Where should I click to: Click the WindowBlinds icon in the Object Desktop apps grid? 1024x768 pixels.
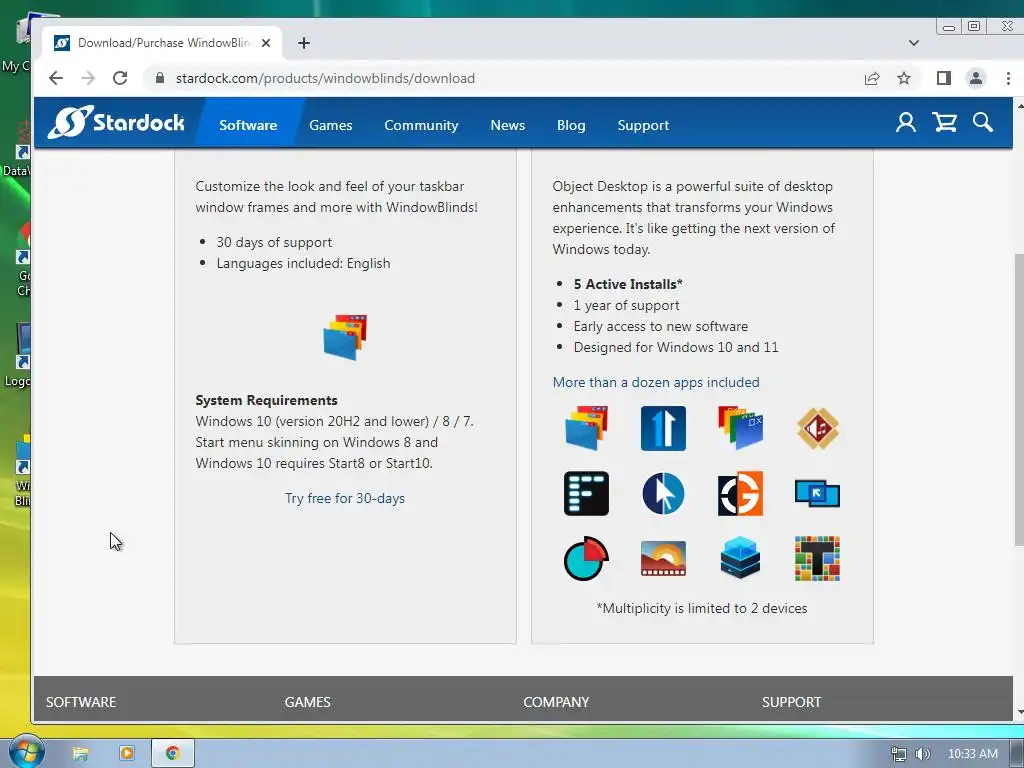586,428
